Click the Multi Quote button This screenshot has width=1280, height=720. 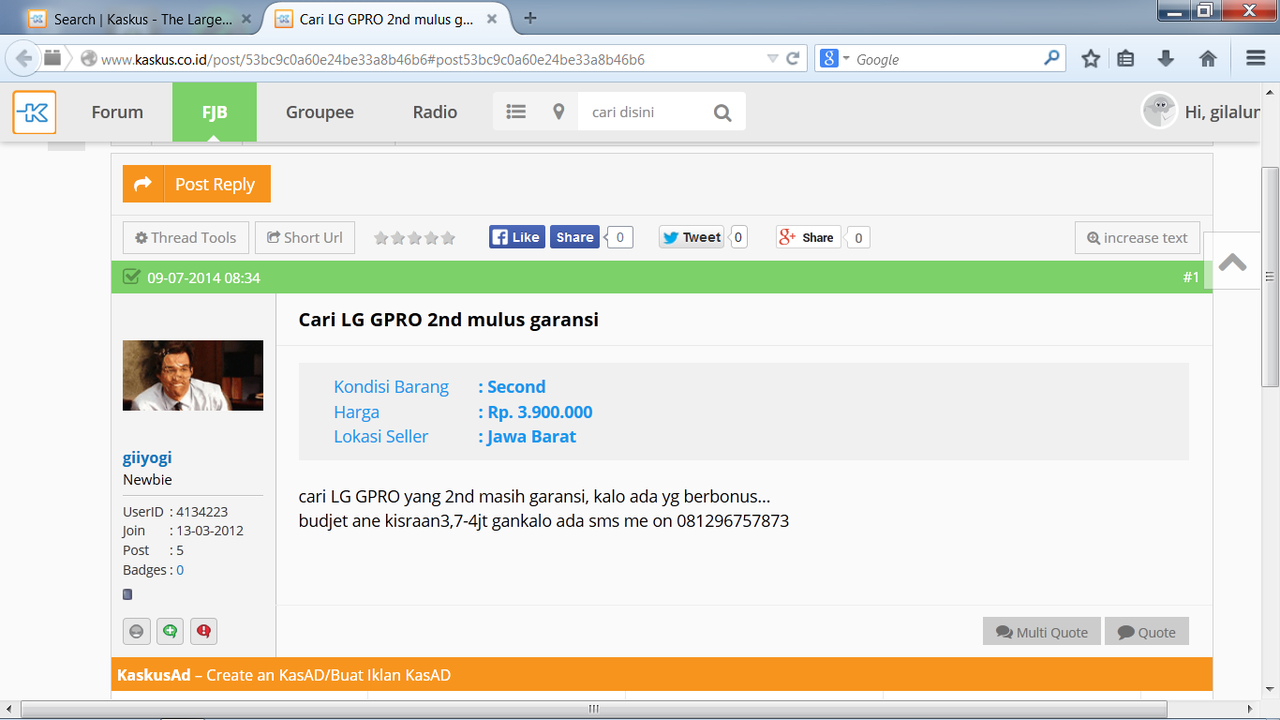click(x=1042, y=632)
